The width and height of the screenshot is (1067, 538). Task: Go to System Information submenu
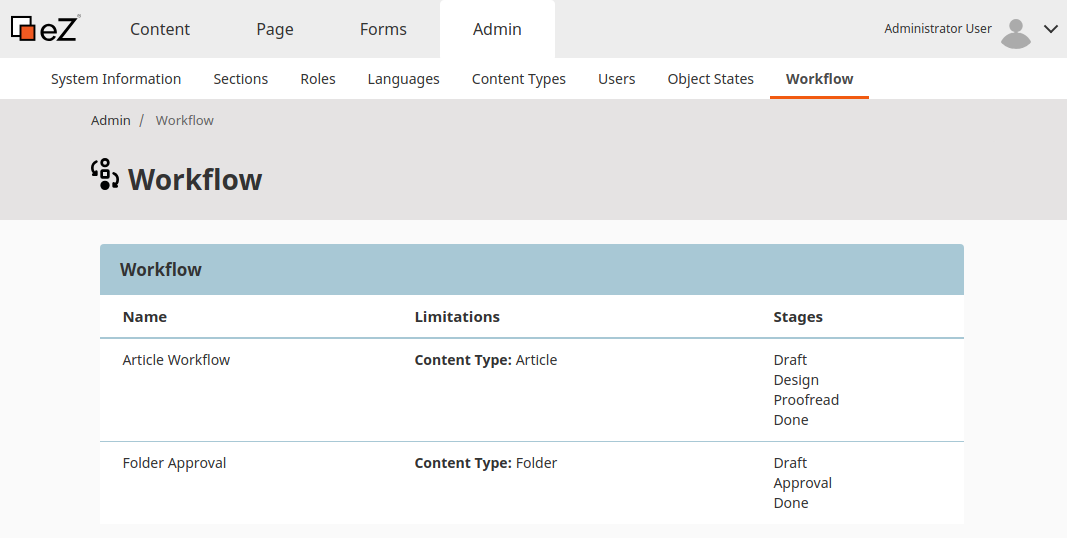tap(116, 79)
